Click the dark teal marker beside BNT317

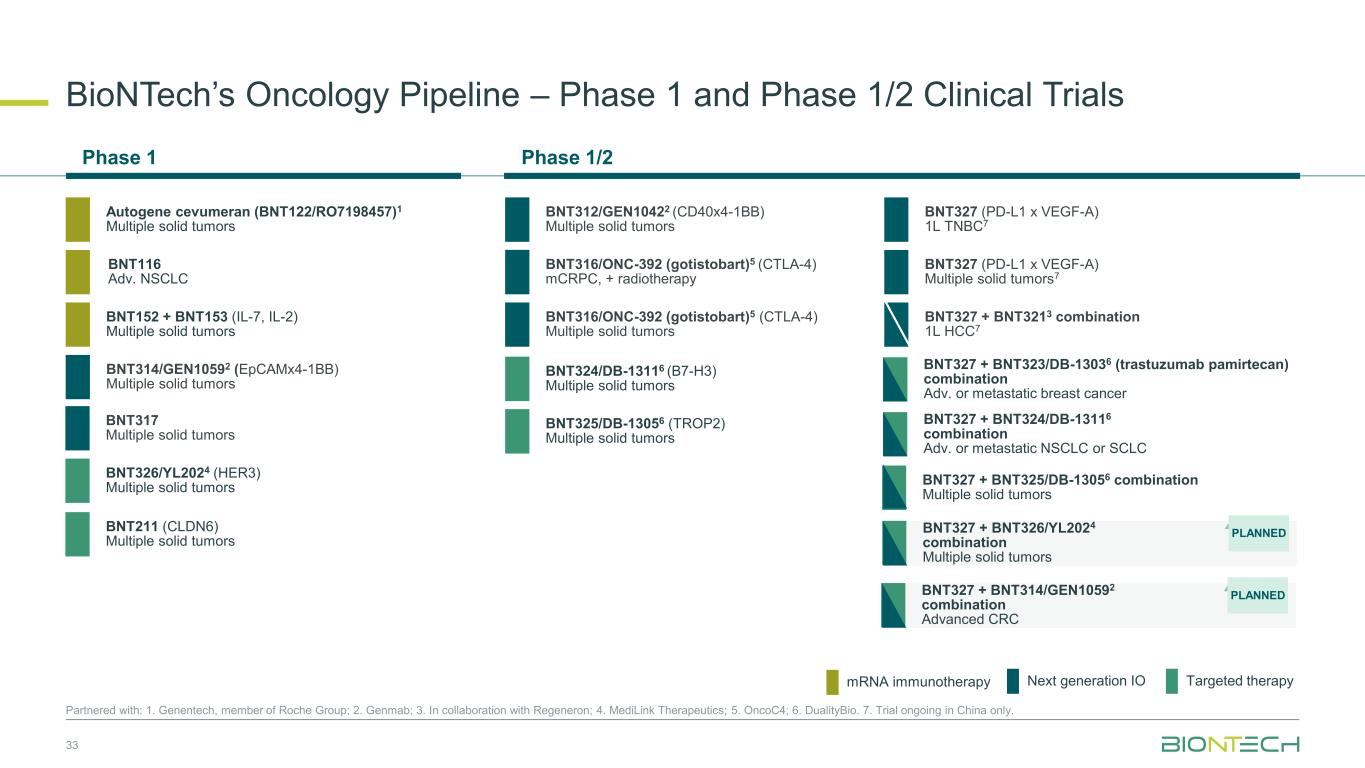(x=78, y=428)
